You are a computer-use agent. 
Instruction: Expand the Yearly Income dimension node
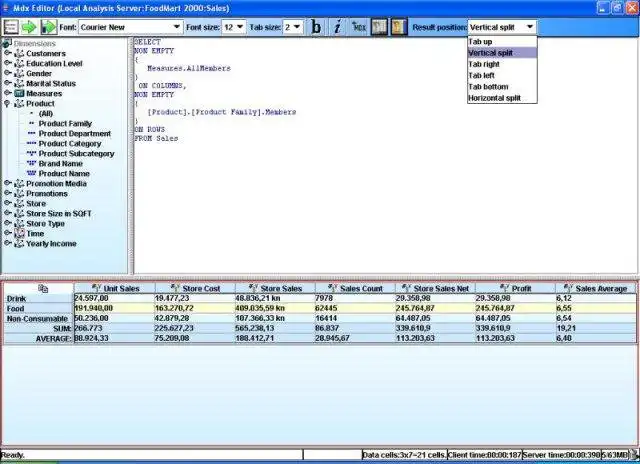click(x=8, y=243)
